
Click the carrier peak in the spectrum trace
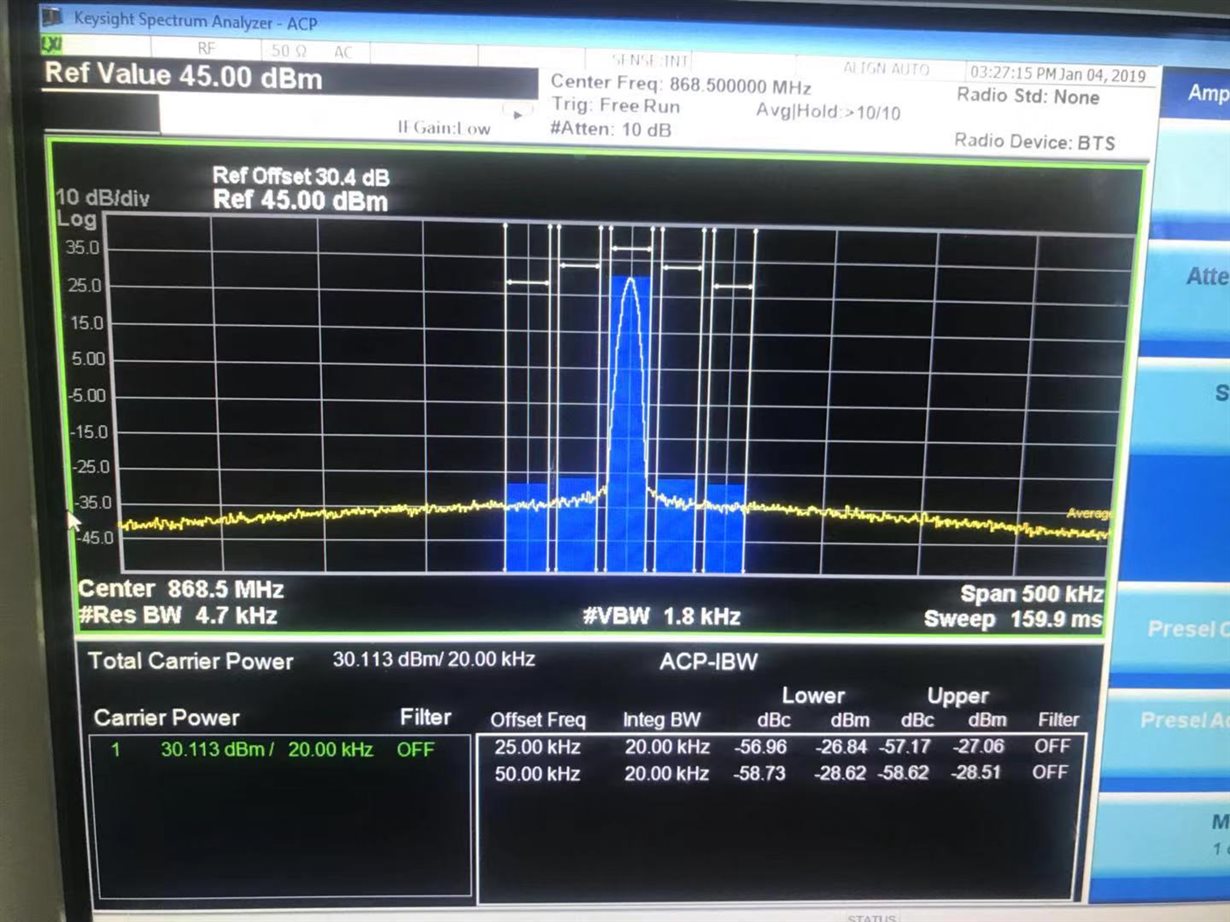click(x=630, y=281)
